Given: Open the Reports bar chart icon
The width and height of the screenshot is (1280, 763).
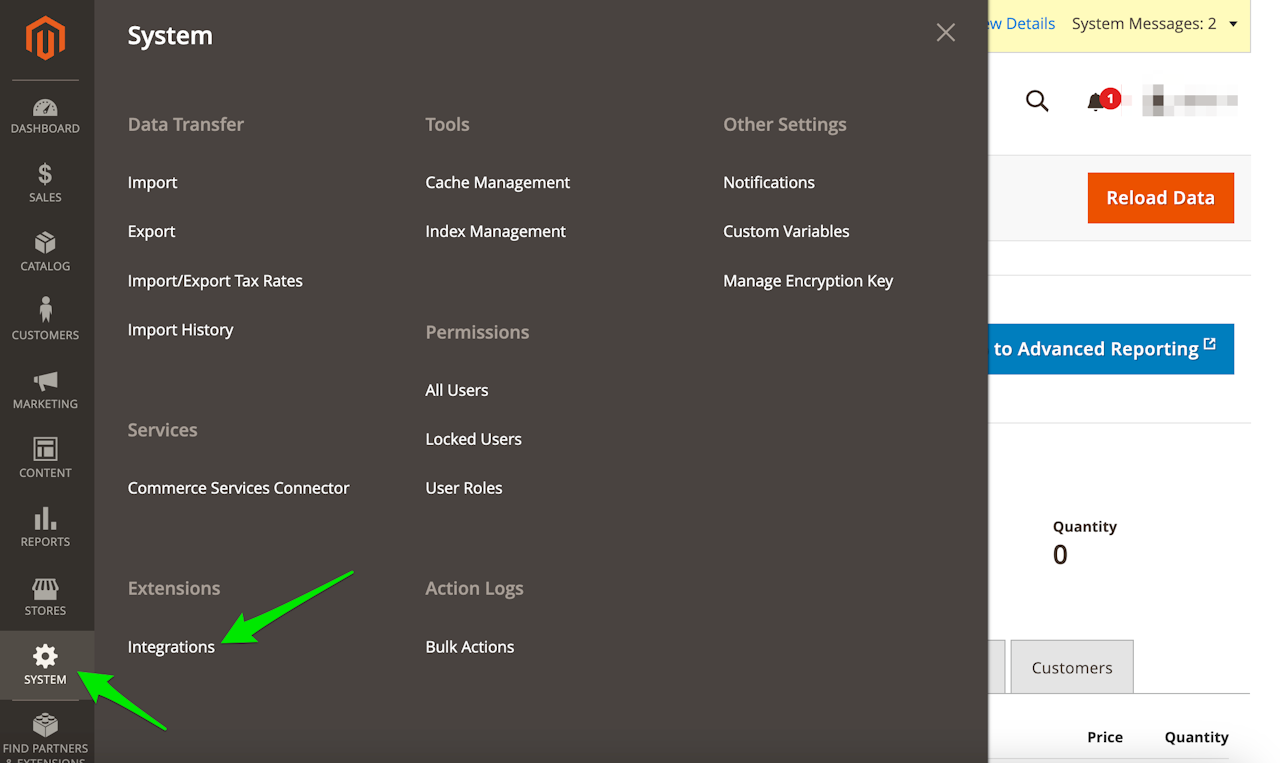Looking at the screenshot, I should click(x=45, y=518).
